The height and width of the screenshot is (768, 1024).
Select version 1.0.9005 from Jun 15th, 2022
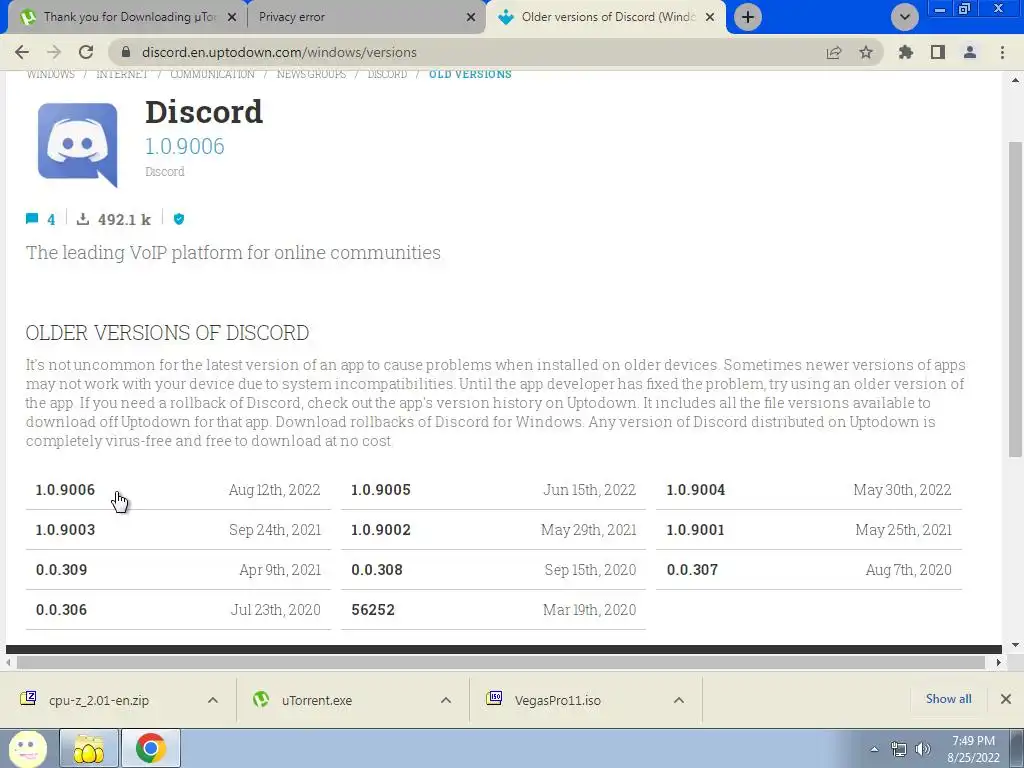pyautogui.click(x=493, y=490)
